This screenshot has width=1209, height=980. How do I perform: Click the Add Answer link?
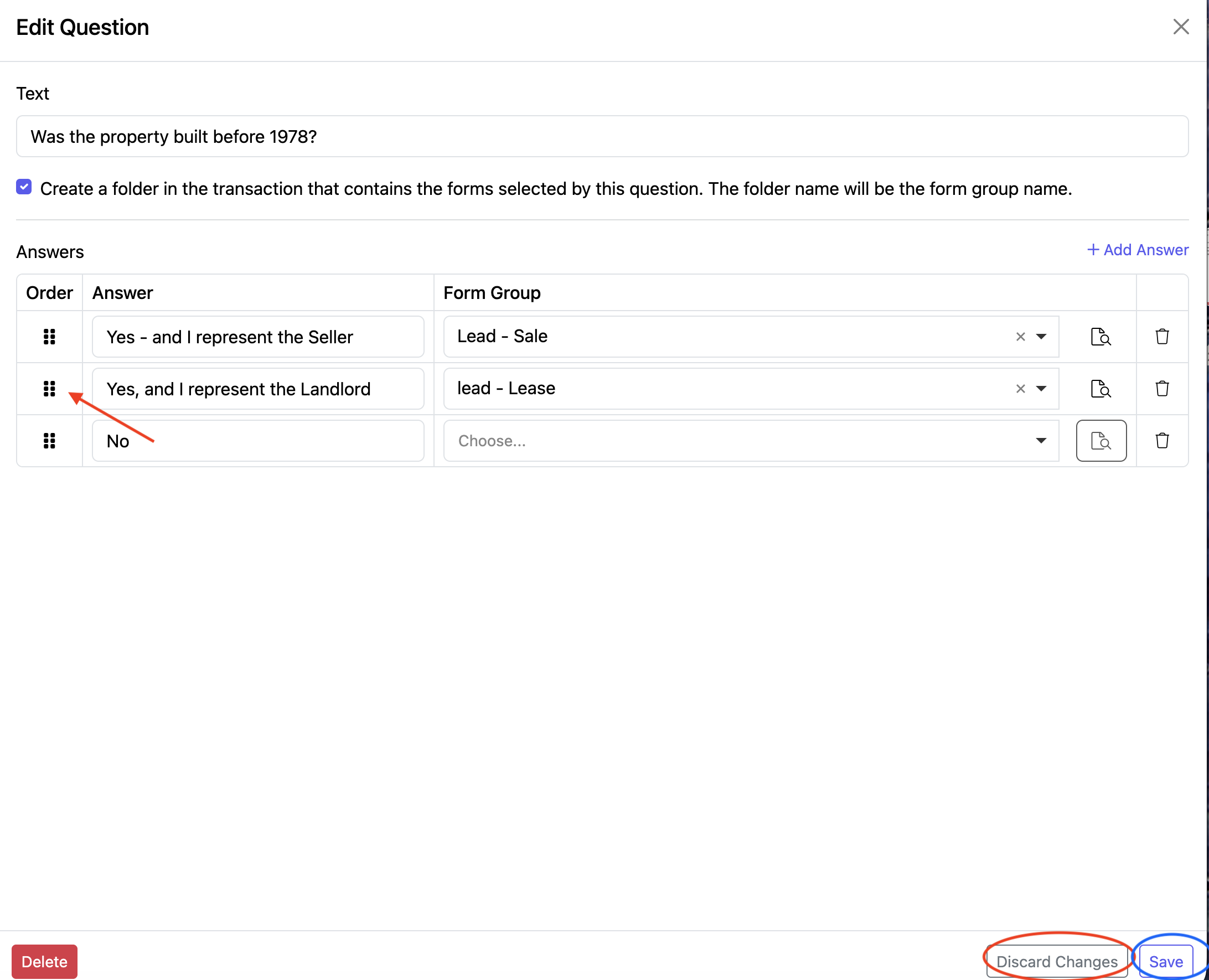coord(1138,250)
